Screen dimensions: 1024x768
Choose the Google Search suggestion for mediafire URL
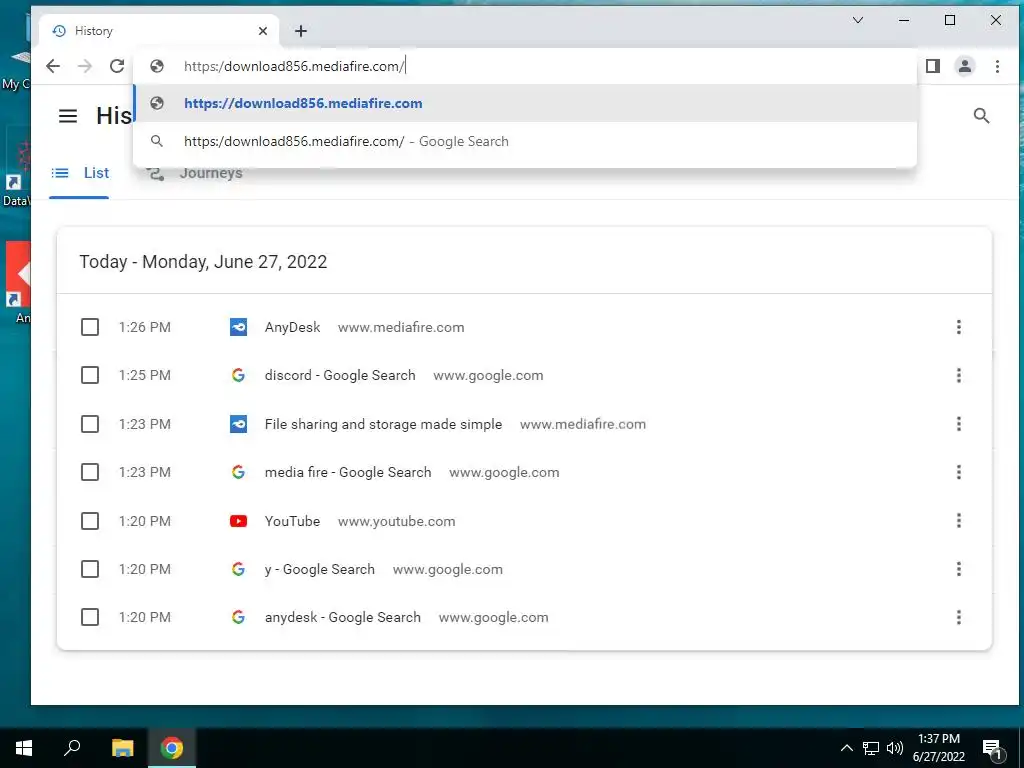(x=524, y=141)
